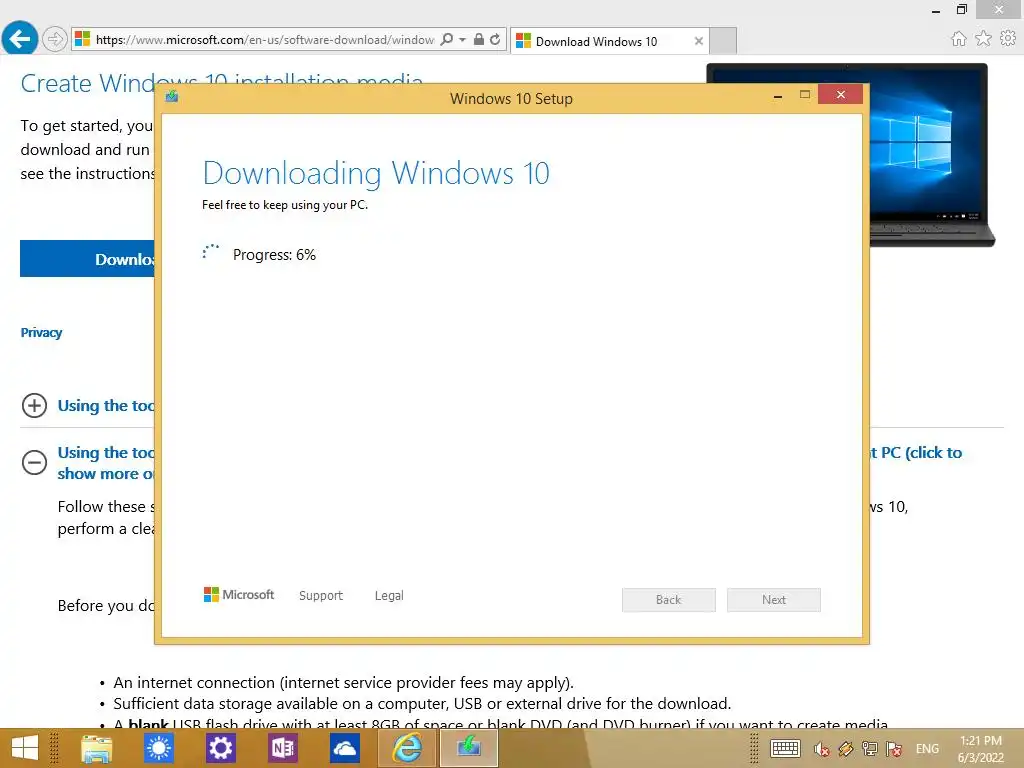Refresh the page with reload icon
Image resolution: width=1024 pixels, height=768 pixels.
click(496, 39)
